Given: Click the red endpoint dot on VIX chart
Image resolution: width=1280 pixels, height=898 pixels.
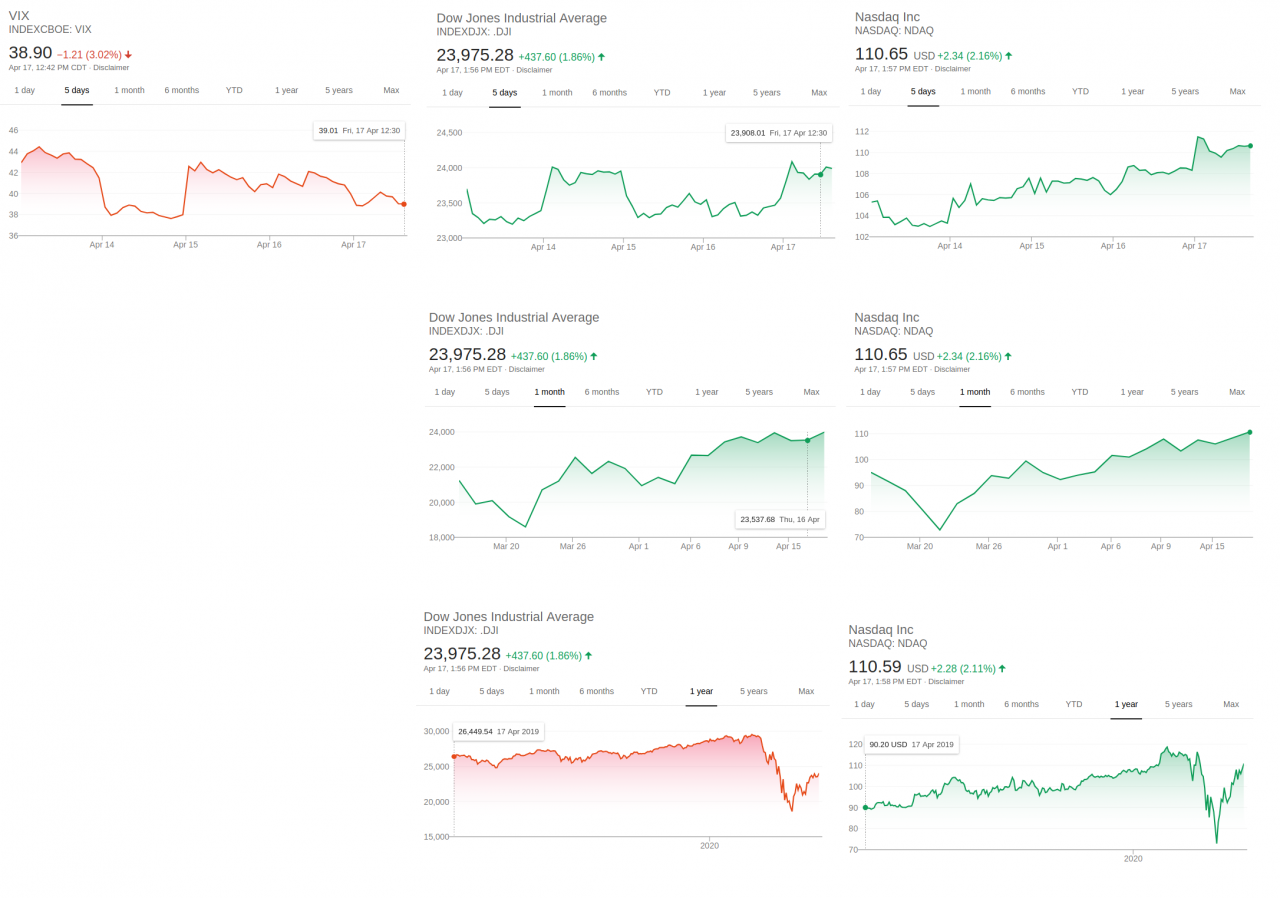Looking at the screenshot, I should (404, 204).
